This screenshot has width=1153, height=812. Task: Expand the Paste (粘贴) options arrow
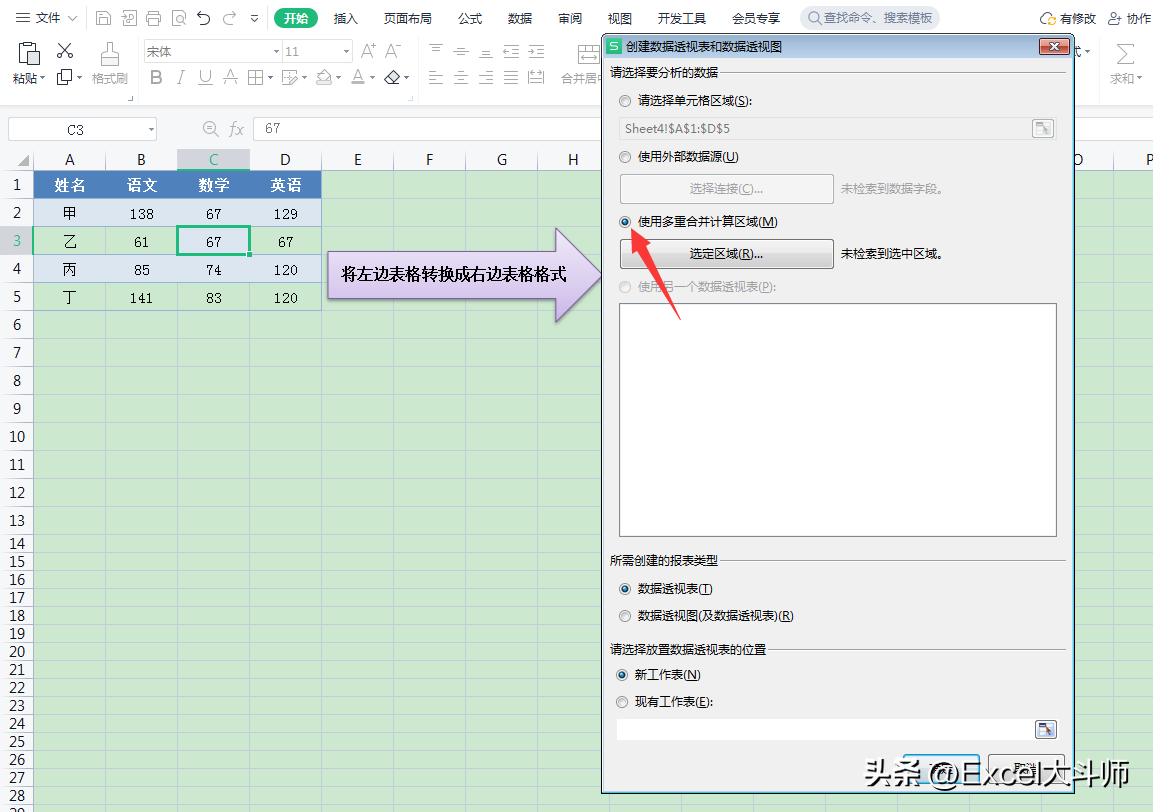[42, 78]
